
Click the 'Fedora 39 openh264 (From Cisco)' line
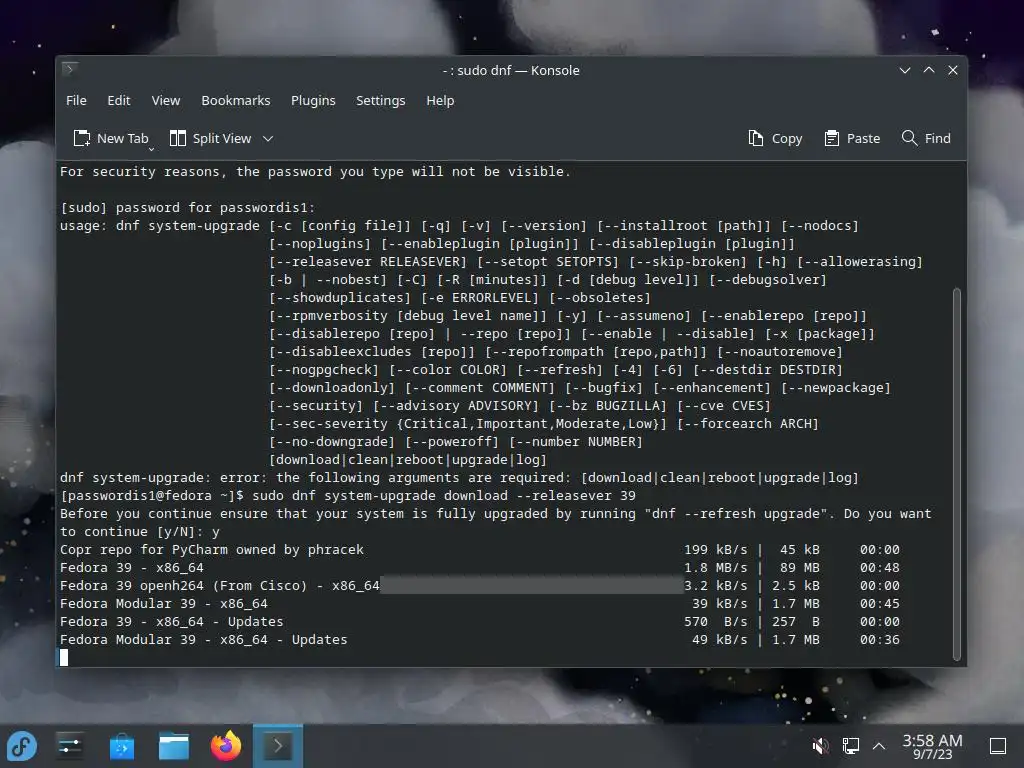(219, 586)
